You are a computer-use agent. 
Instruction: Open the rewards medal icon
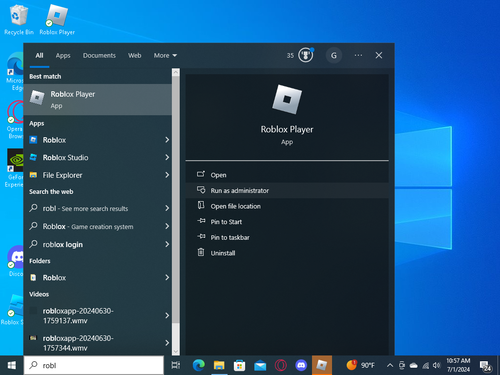tap(305, 55)
